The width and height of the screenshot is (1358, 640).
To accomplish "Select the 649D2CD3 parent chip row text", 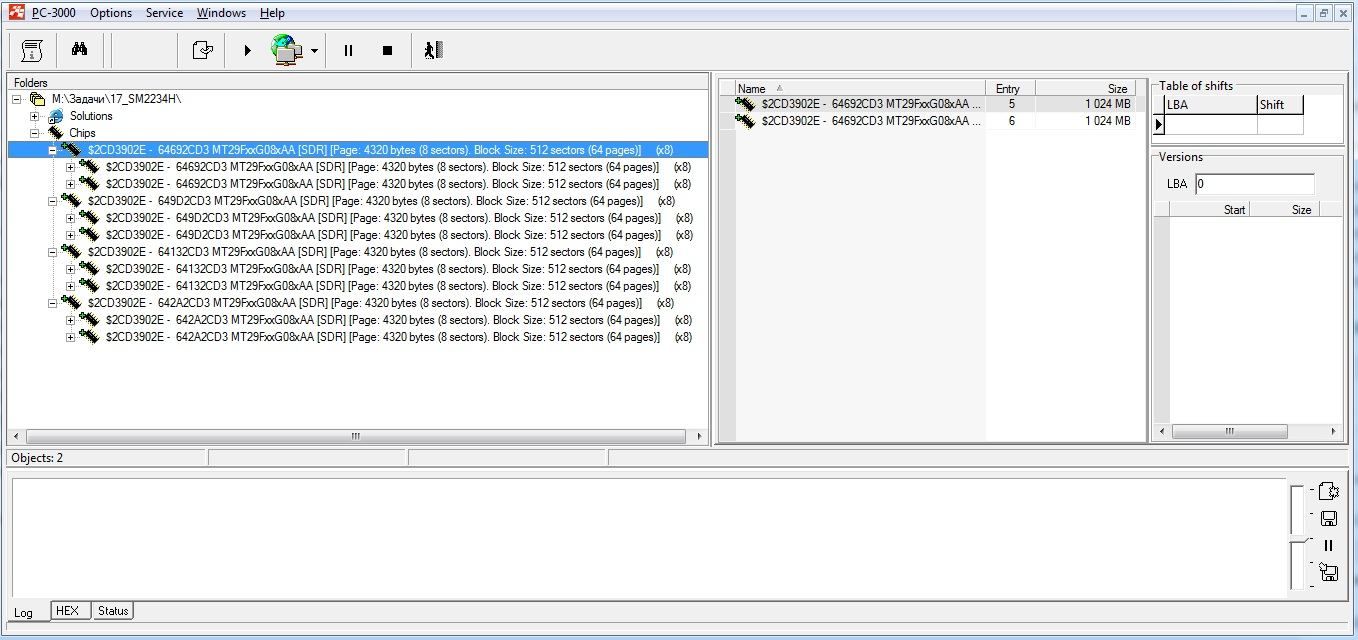I will point(381,201).
